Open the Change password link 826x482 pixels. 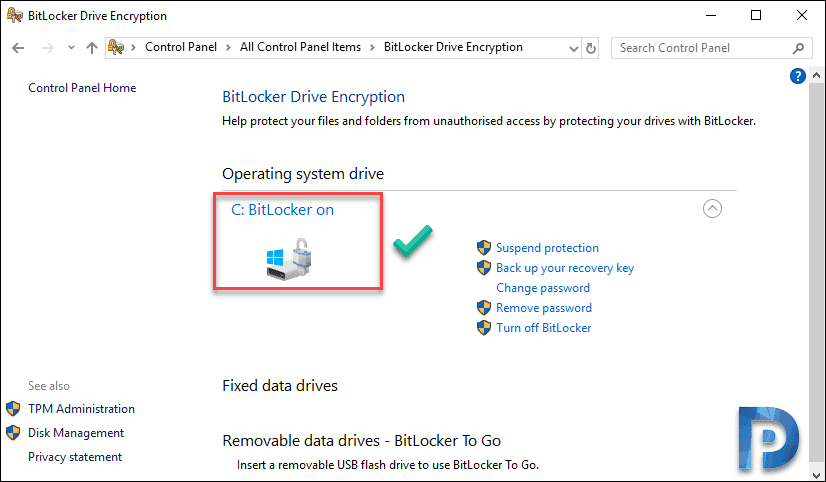click(543, 288)
